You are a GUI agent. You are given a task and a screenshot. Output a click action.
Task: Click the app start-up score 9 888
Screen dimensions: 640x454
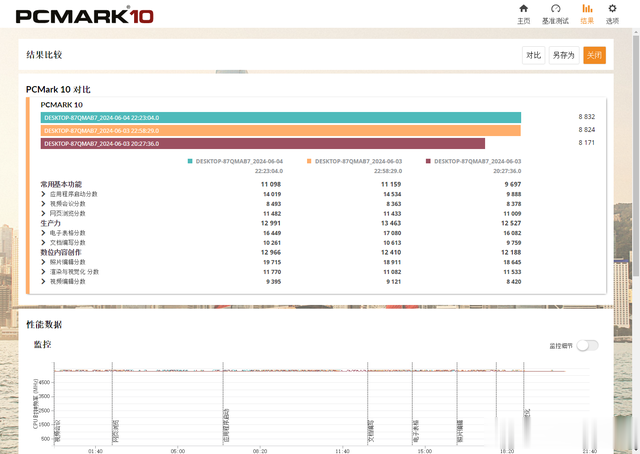[x=514, y=194]
